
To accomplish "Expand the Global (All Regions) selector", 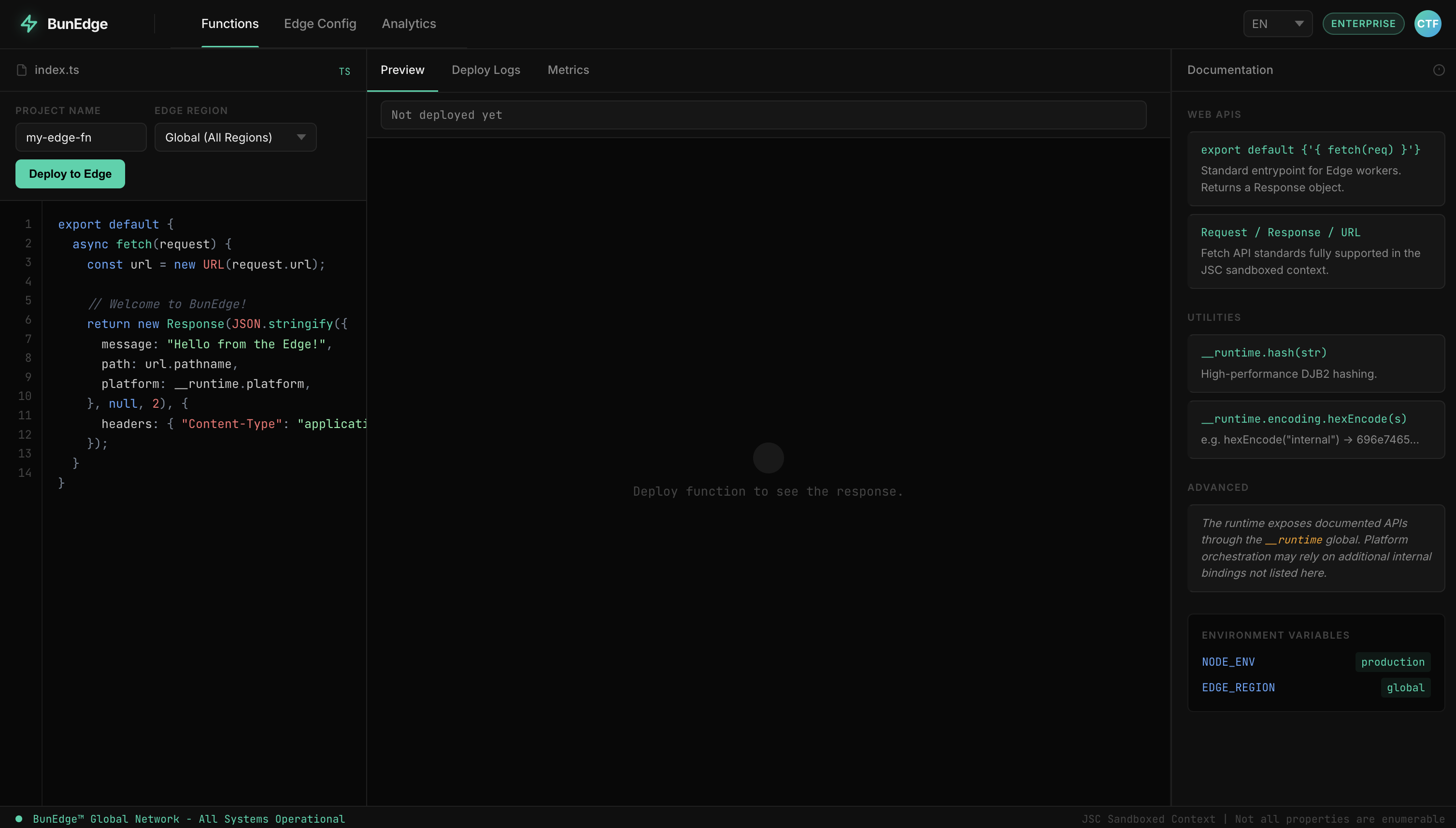I will coord(235,138).
